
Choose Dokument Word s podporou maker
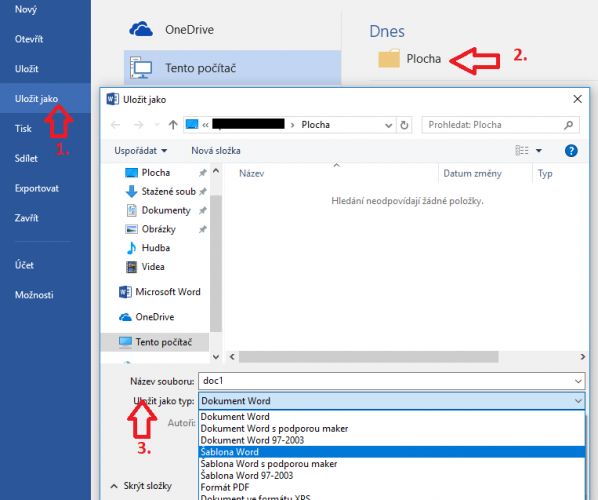[392, 428]
